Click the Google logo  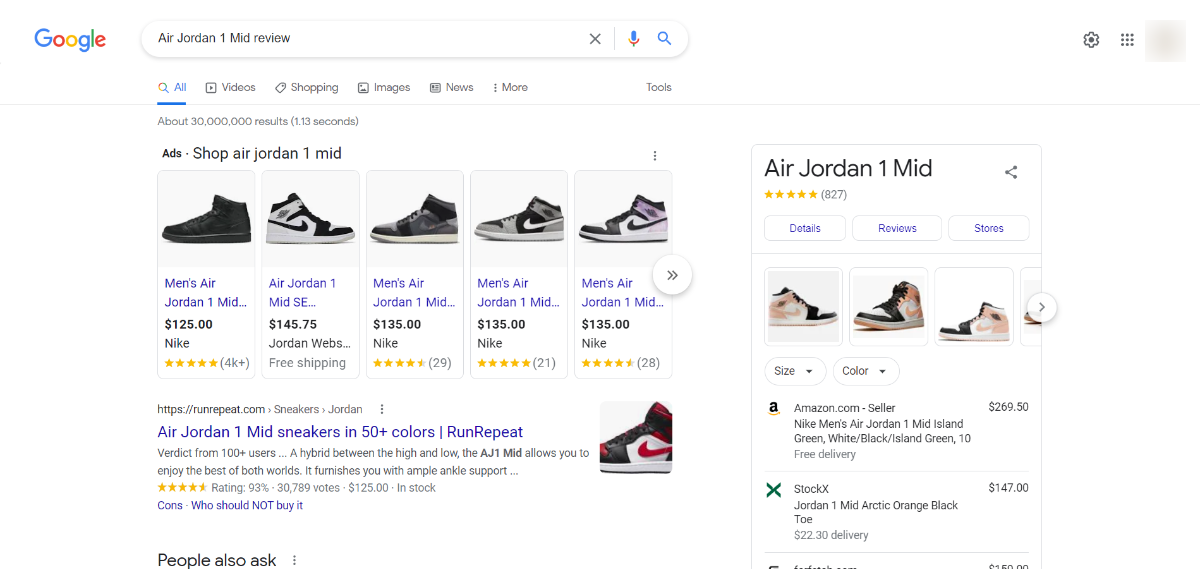pyautogui.click(x=70, y=39)
